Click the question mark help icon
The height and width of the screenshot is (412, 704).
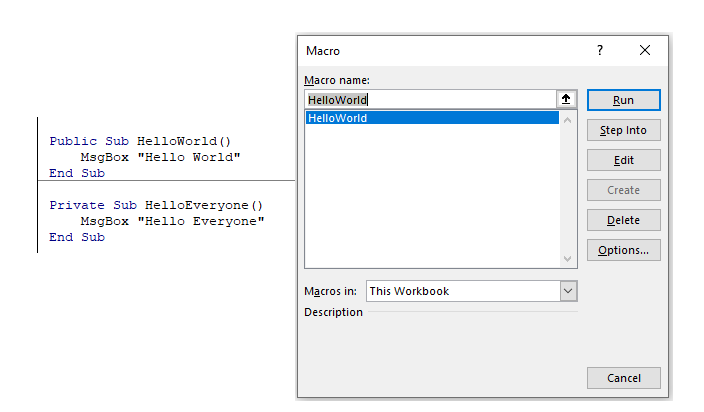coord(600,50)
